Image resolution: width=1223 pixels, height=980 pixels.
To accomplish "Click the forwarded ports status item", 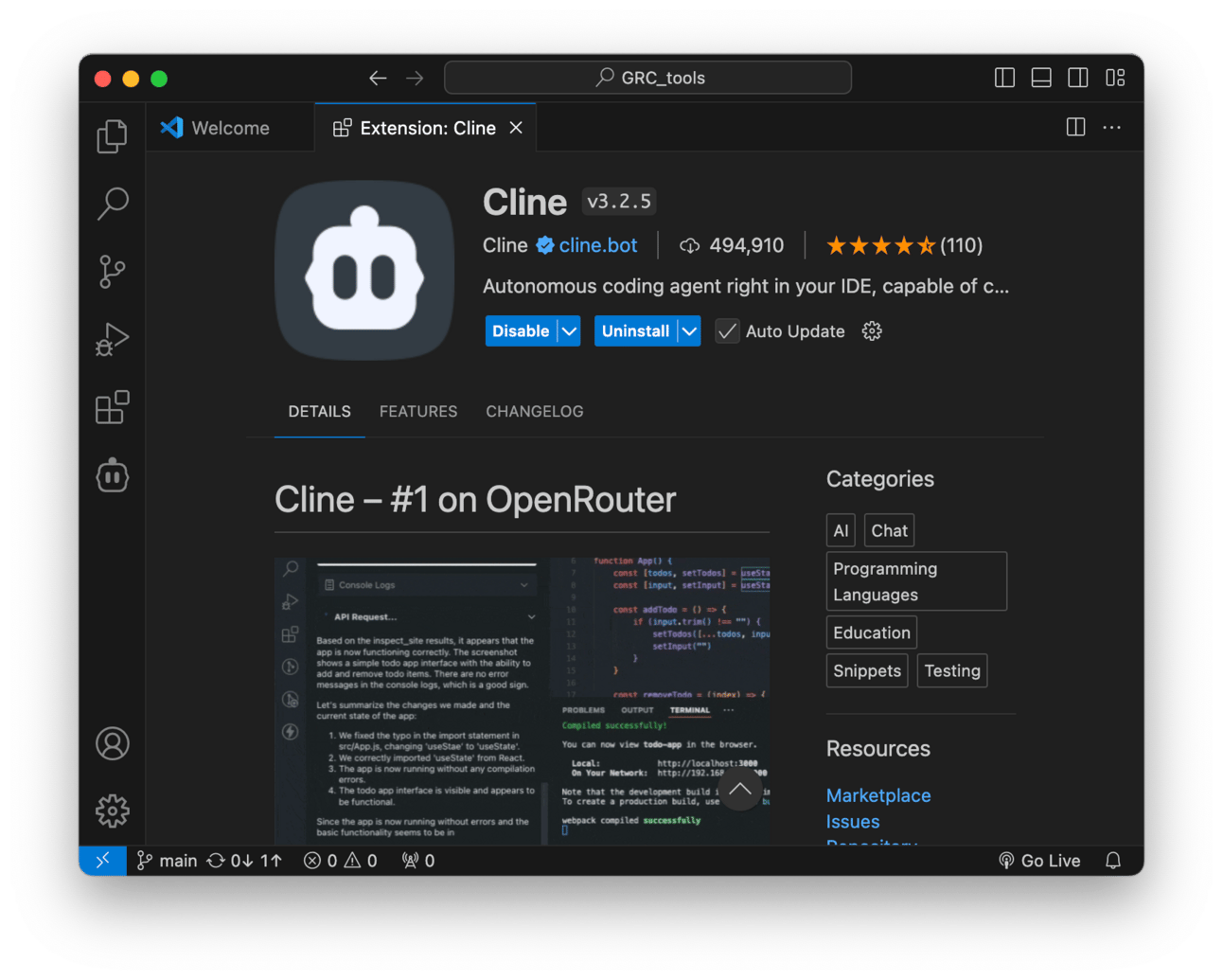I will (418, 860).
